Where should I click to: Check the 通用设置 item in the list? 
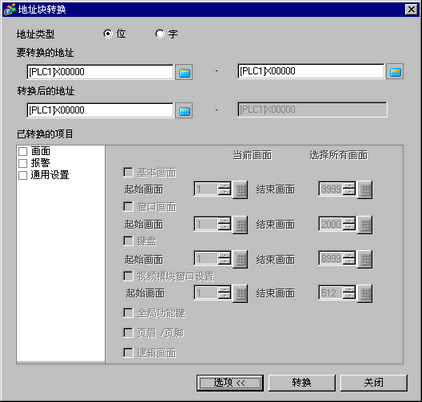coord(23,175)
